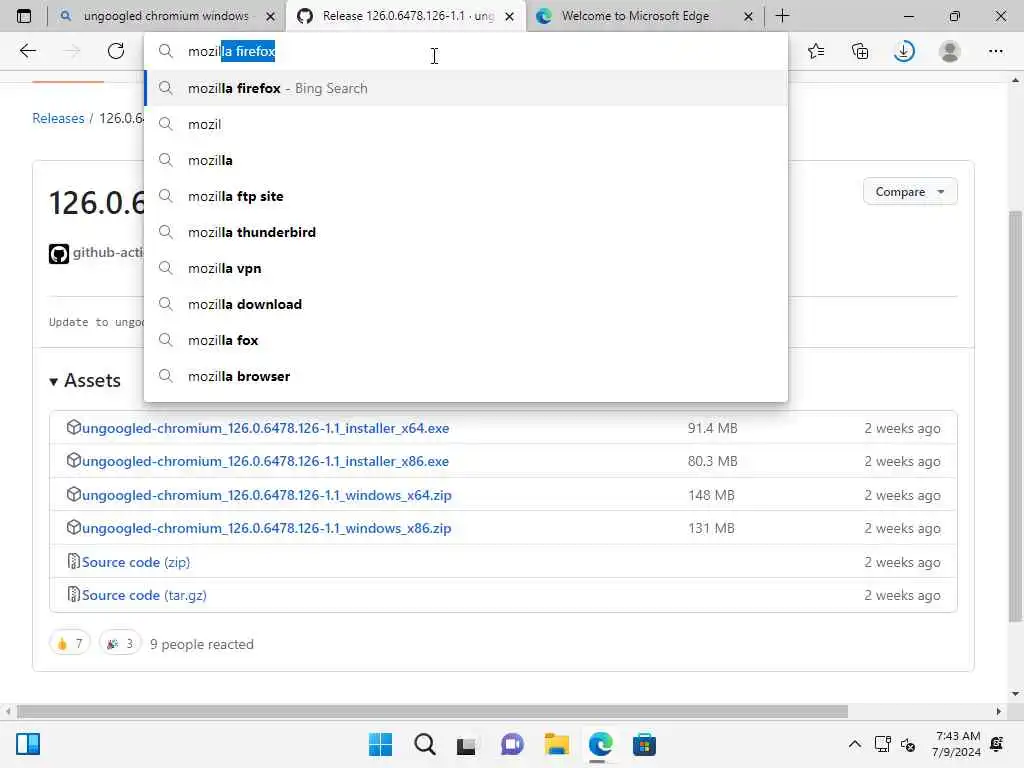Choose the 'mozilla download' suggestion
Viewport: 1024px width, 768px height.
pos(466,304)
